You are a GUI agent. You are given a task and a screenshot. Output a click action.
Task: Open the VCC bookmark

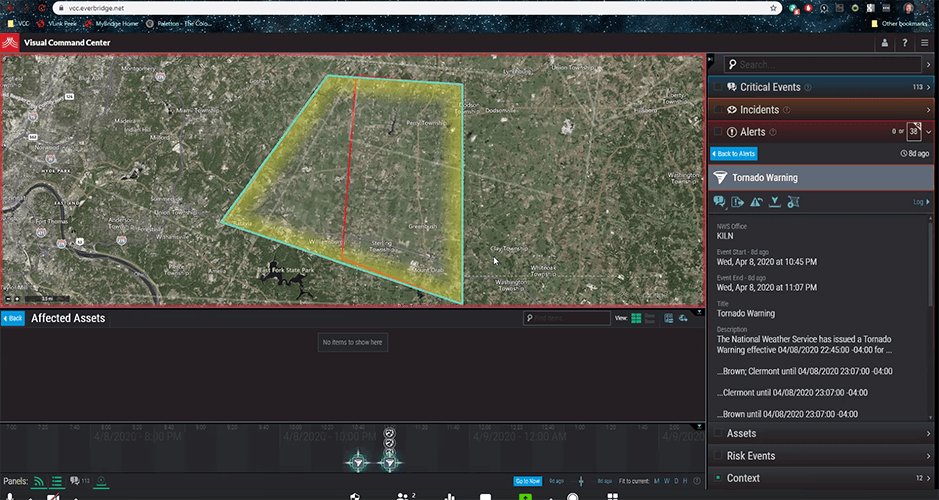[x=18, y=24]
